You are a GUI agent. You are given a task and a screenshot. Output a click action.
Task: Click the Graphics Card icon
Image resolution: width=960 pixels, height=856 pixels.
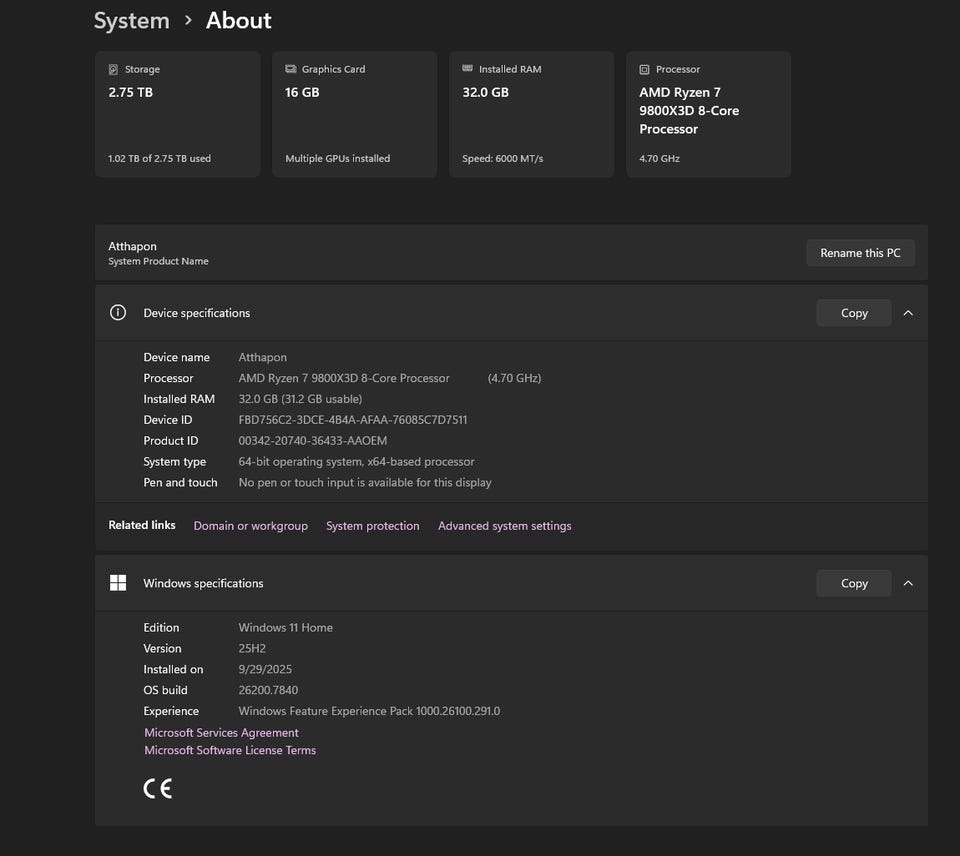coord(291,70)
